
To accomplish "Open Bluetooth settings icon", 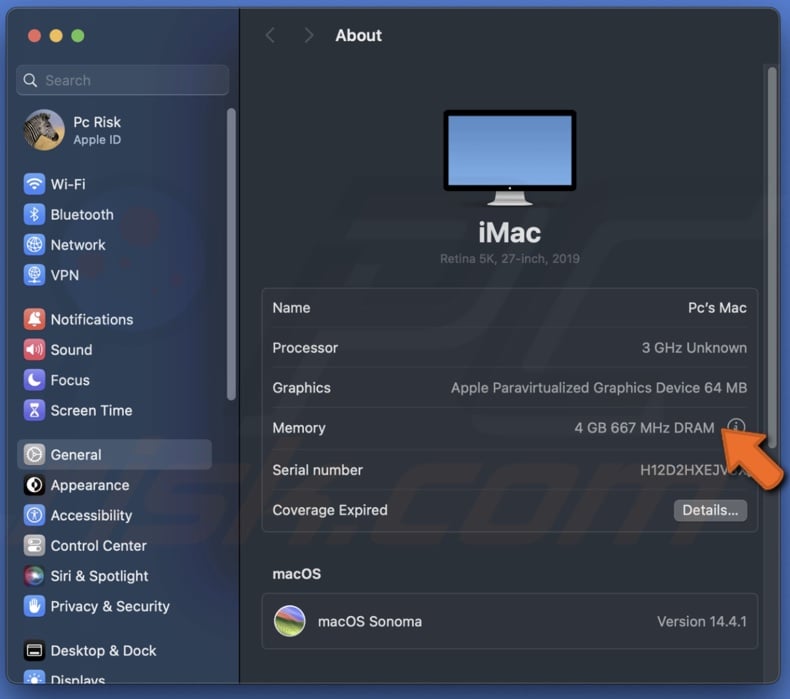I will point(34,214).
